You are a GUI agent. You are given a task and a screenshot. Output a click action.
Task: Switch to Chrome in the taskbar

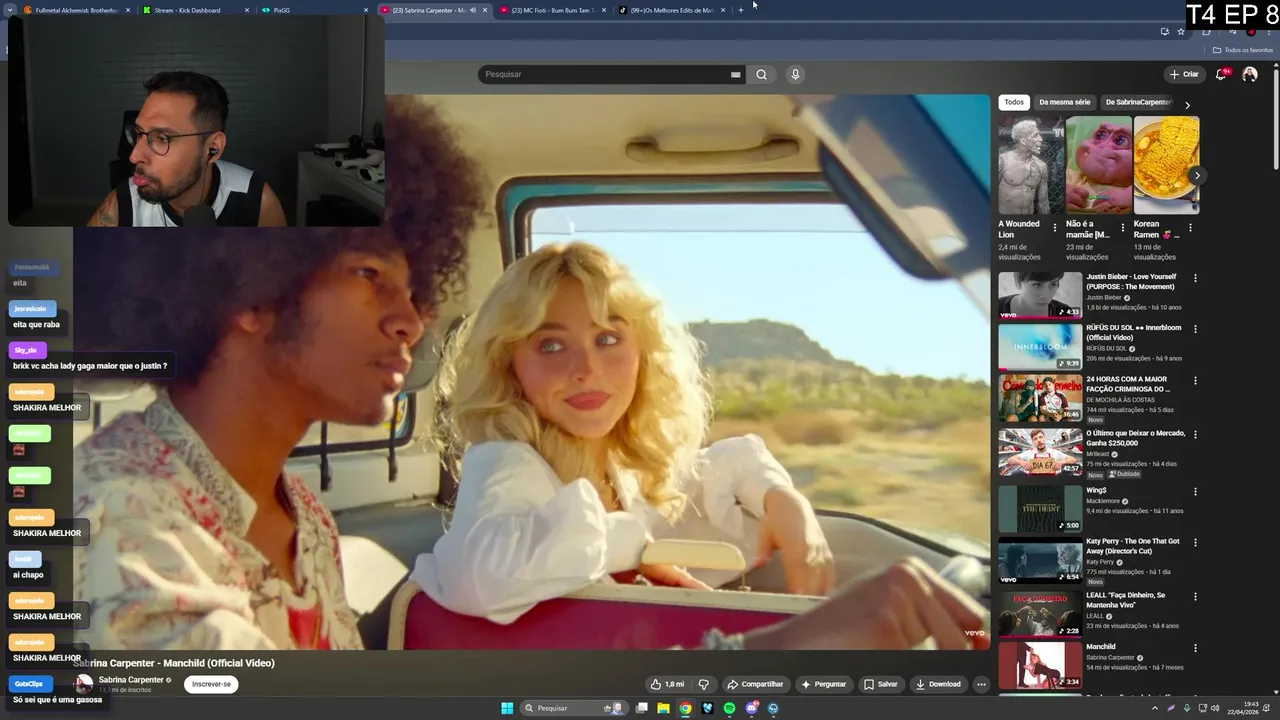685,708
